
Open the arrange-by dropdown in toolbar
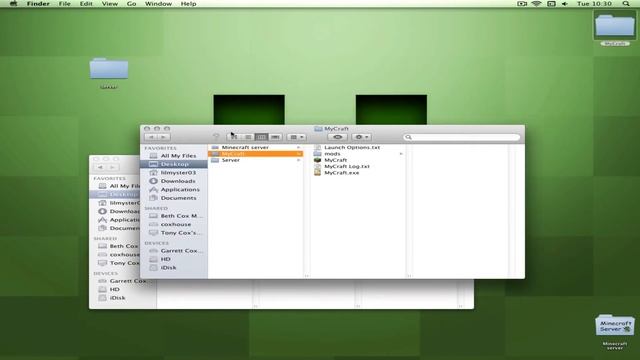point(296,137)
